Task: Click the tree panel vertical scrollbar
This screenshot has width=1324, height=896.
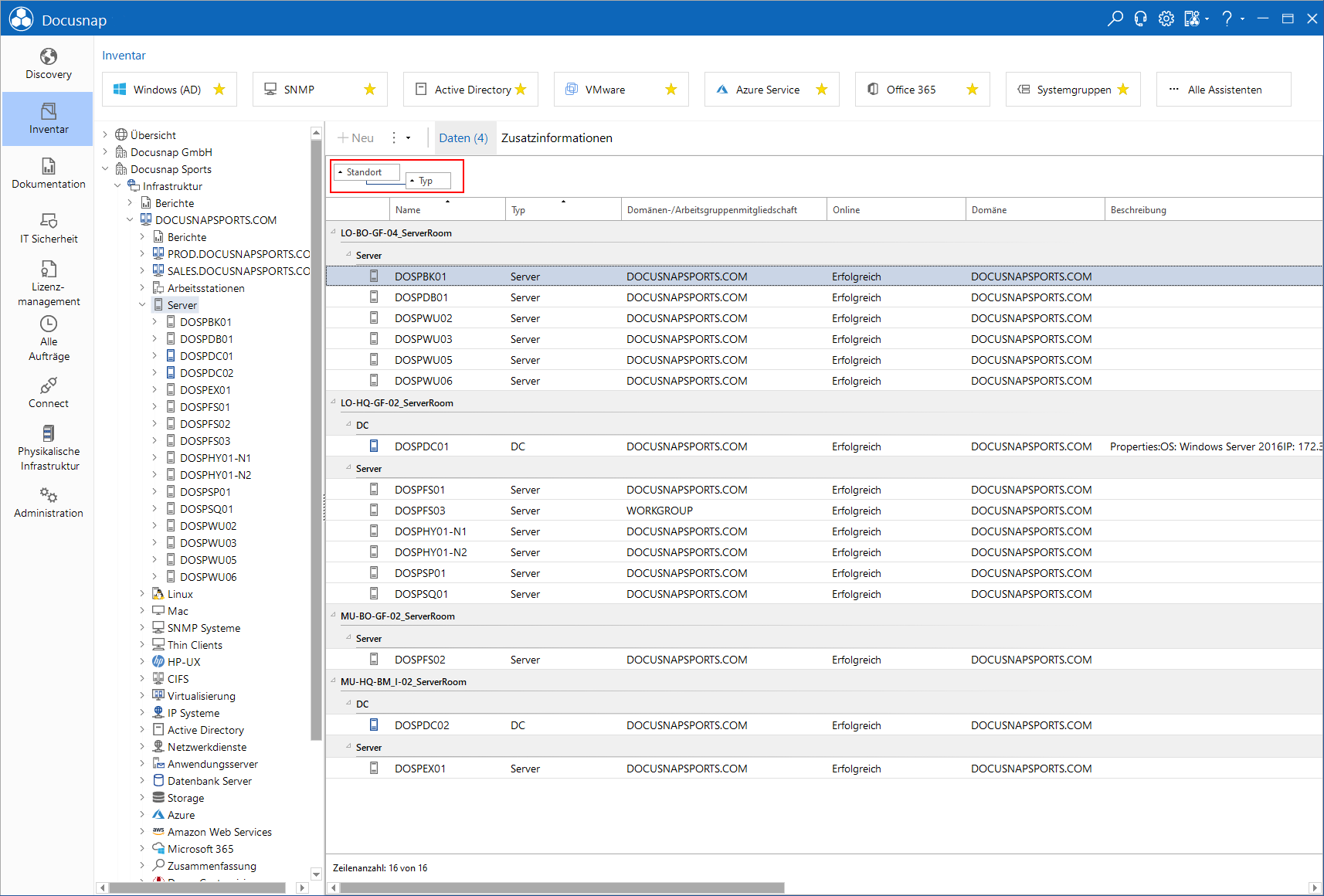Action: tap(316, 440)
